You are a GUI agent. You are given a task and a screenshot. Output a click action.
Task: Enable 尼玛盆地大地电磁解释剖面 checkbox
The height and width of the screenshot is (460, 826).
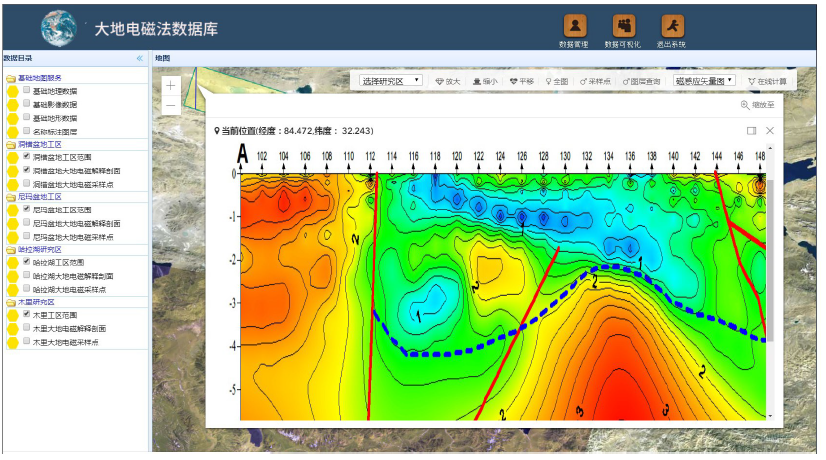[26, 222]
